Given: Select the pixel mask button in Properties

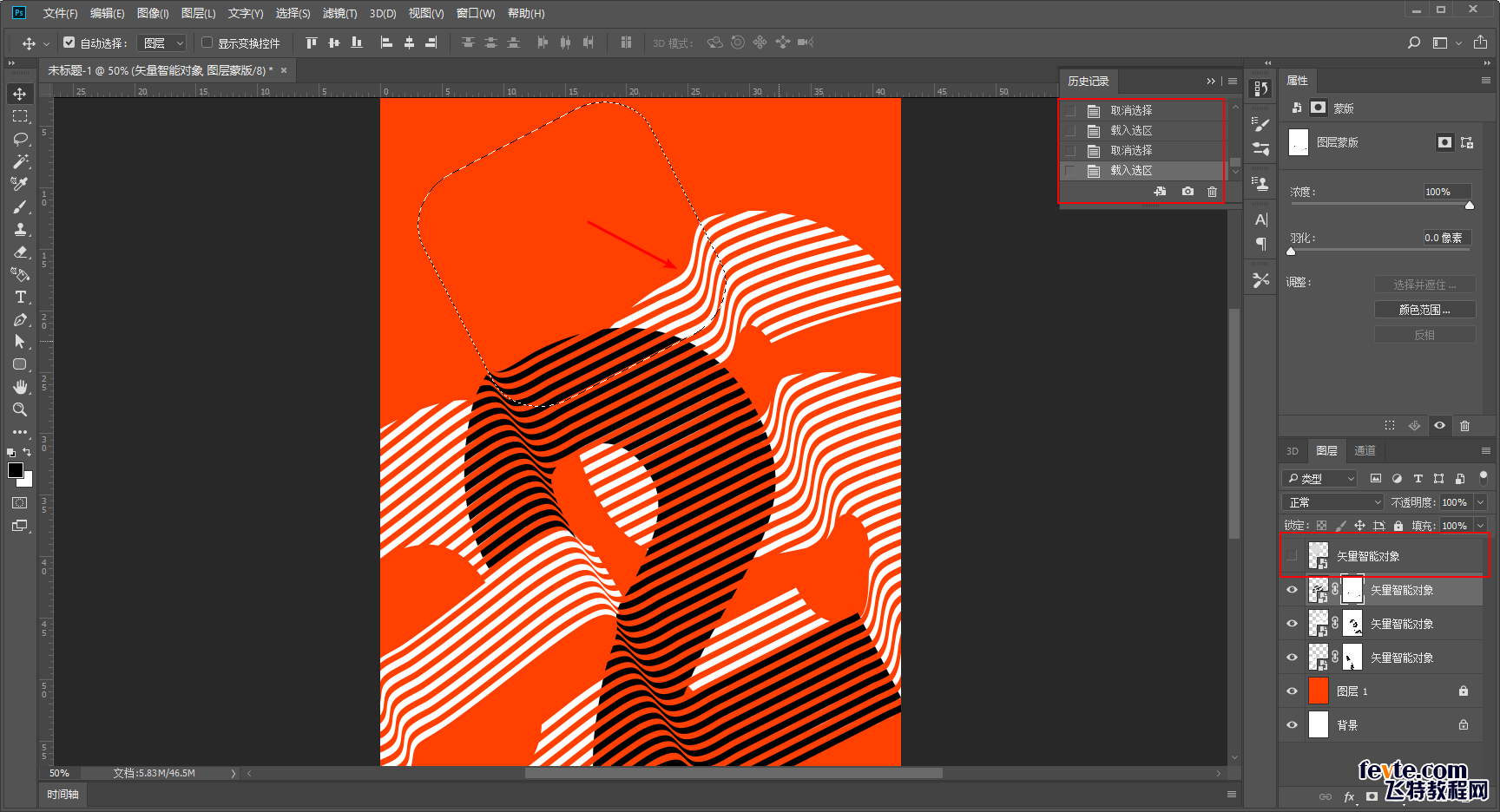Looking at the screenshot, I should [1444, 142].
